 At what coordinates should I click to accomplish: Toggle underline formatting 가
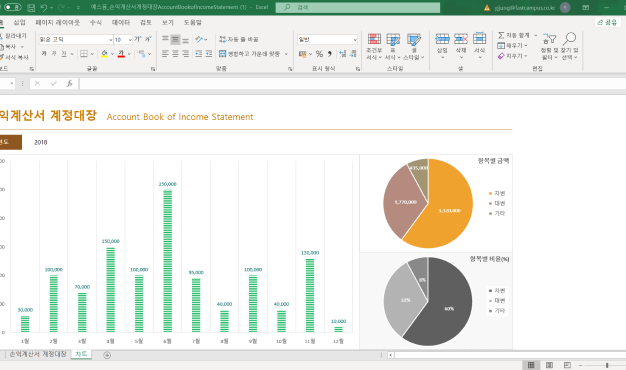(64, 53)
